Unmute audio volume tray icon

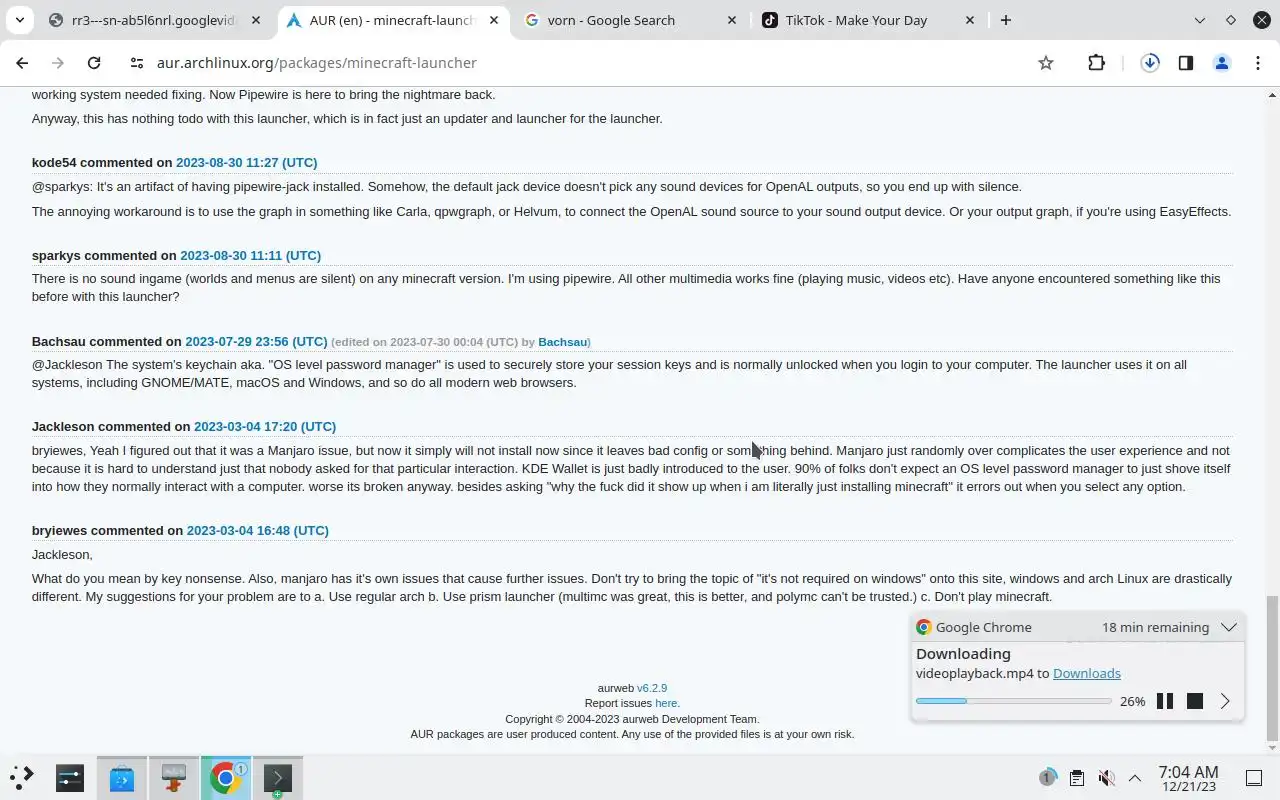[x=1106, y=777]
